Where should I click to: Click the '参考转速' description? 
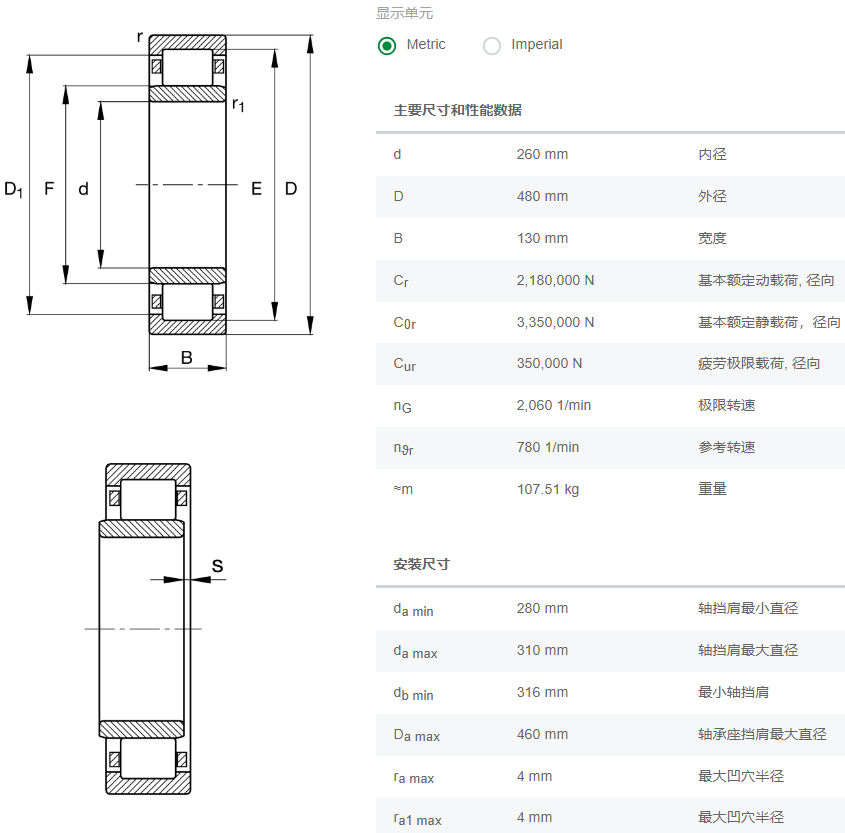pos(726,447)
